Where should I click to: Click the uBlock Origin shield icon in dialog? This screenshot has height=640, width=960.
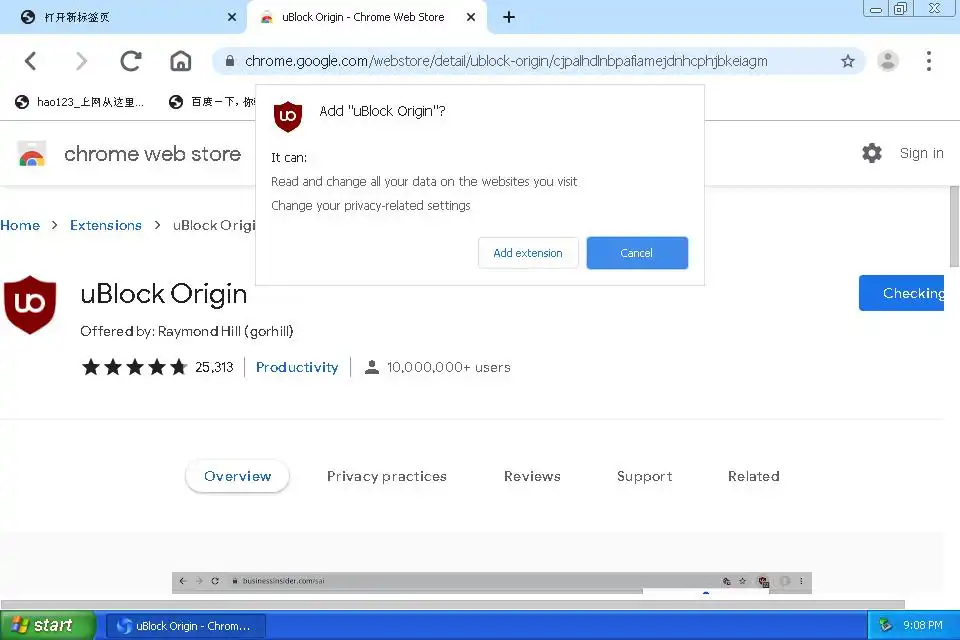(288, 116)
